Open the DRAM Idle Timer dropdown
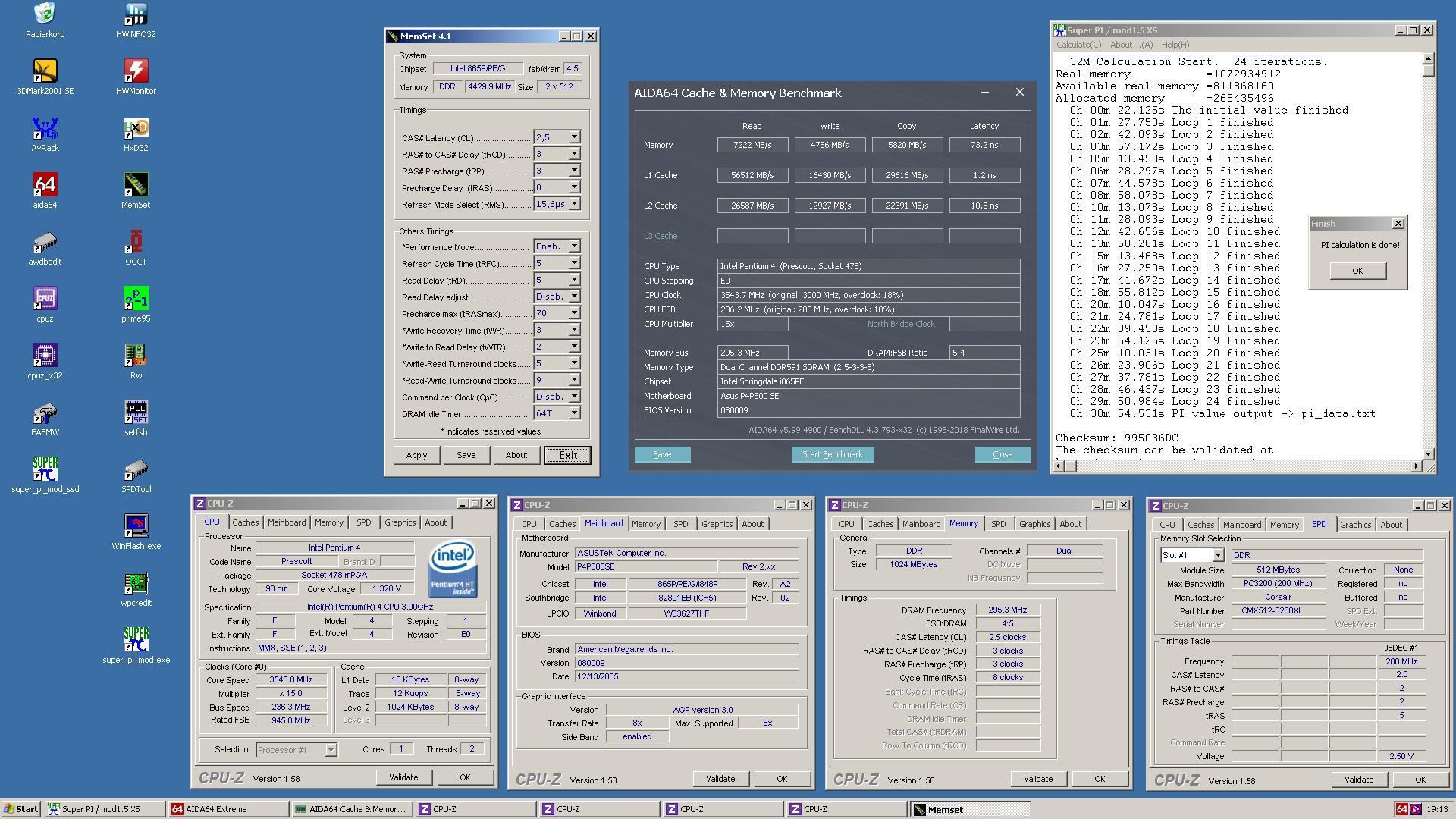The width and height of the screenshot is (1456, 819). (x=574, y=413)
